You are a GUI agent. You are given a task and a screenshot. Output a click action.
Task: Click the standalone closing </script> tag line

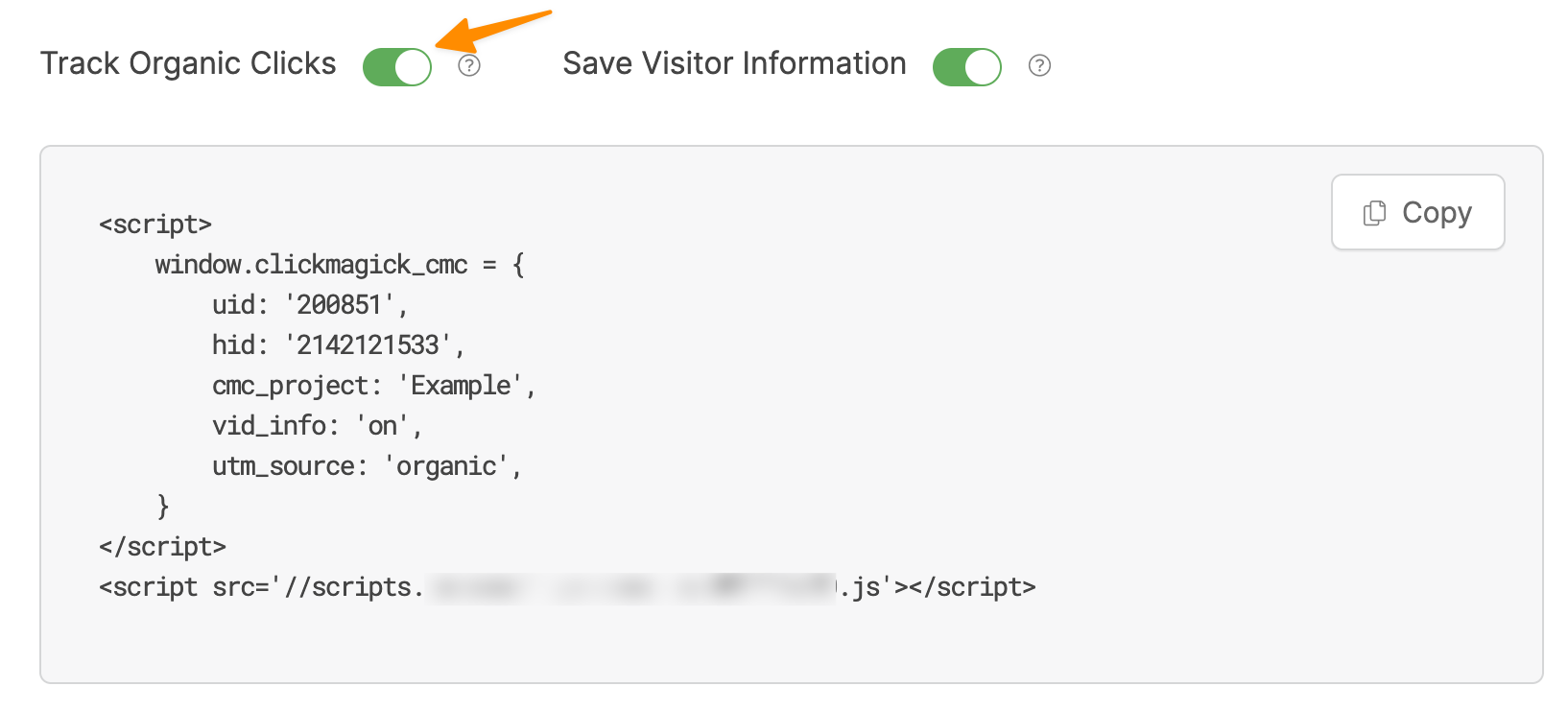(x=162, y=547)
